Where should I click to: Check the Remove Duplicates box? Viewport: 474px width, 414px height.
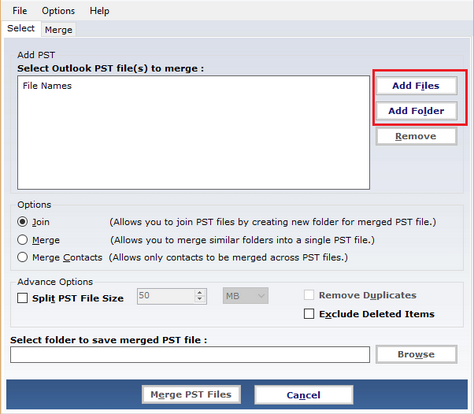[309, 295]
